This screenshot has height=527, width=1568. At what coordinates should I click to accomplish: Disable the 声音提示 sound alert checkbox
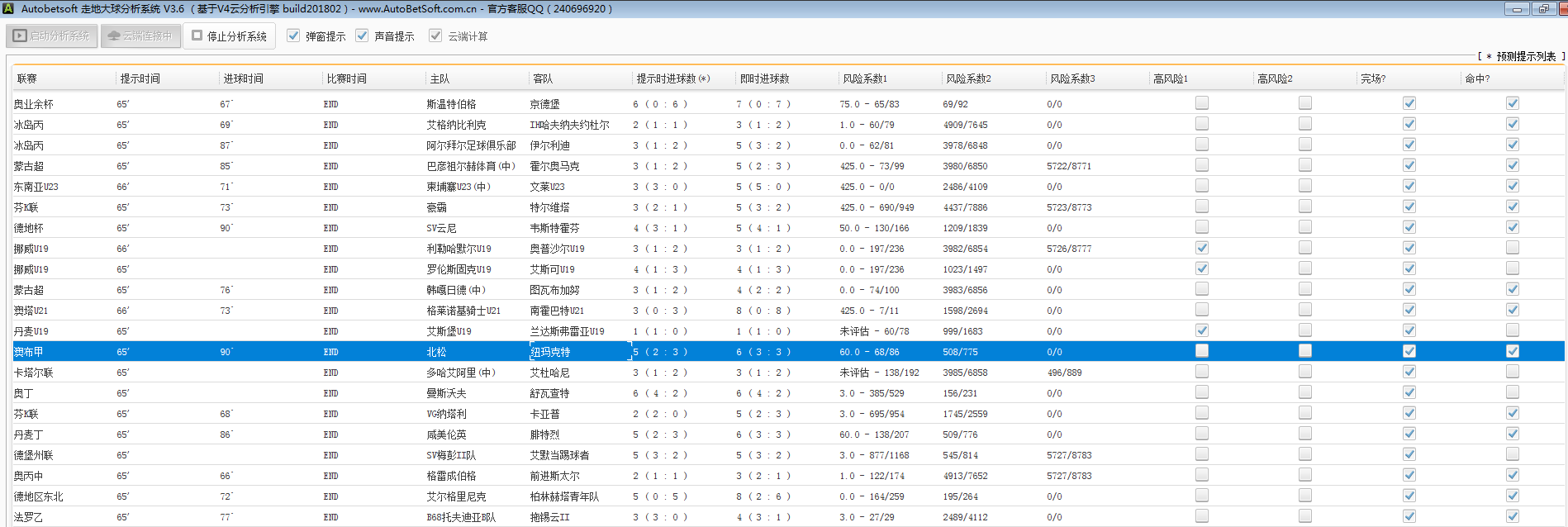(x=362, y=36)
